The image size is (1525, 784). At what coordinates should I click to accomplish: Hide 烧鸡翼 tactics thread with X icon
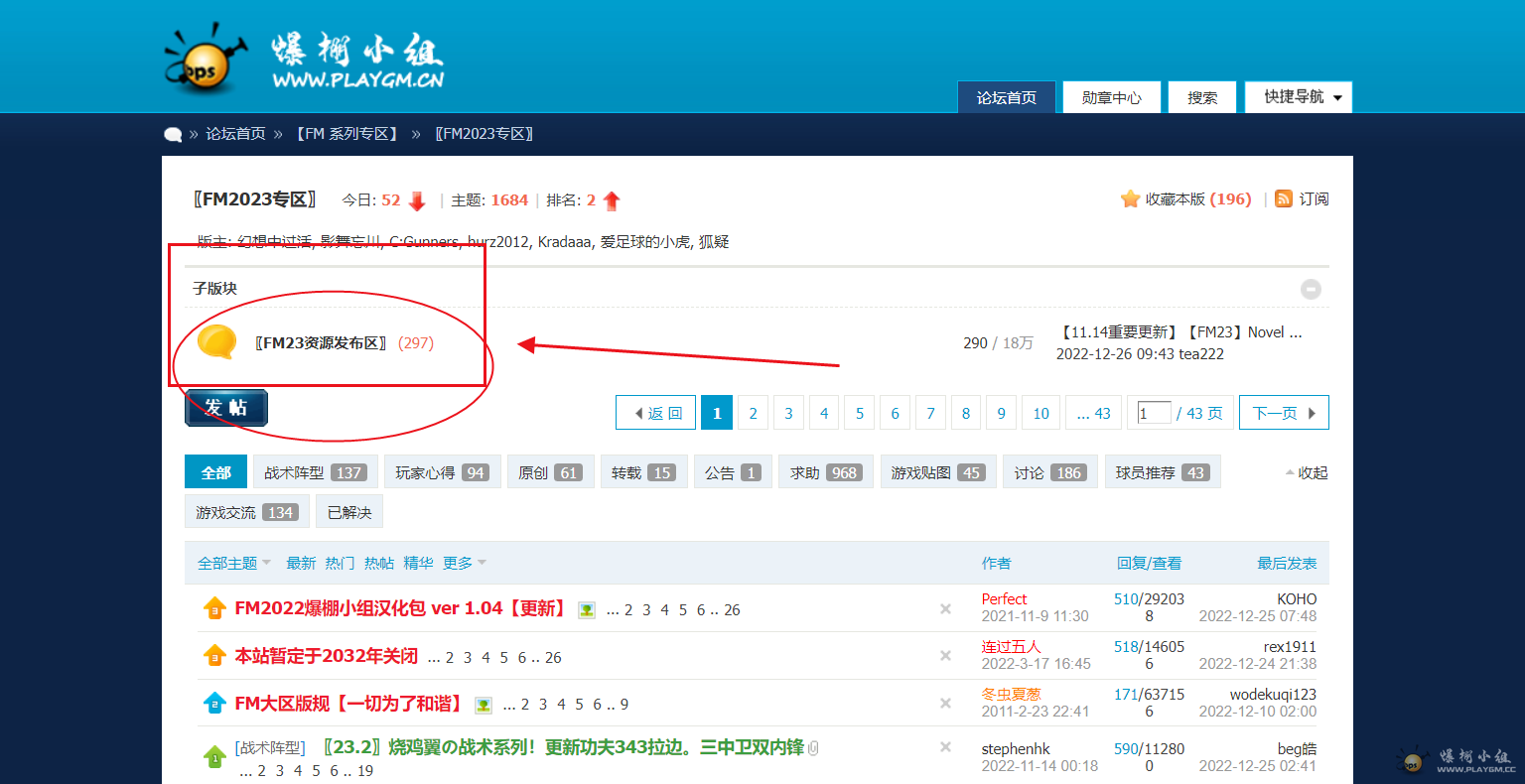coord(945,746)
